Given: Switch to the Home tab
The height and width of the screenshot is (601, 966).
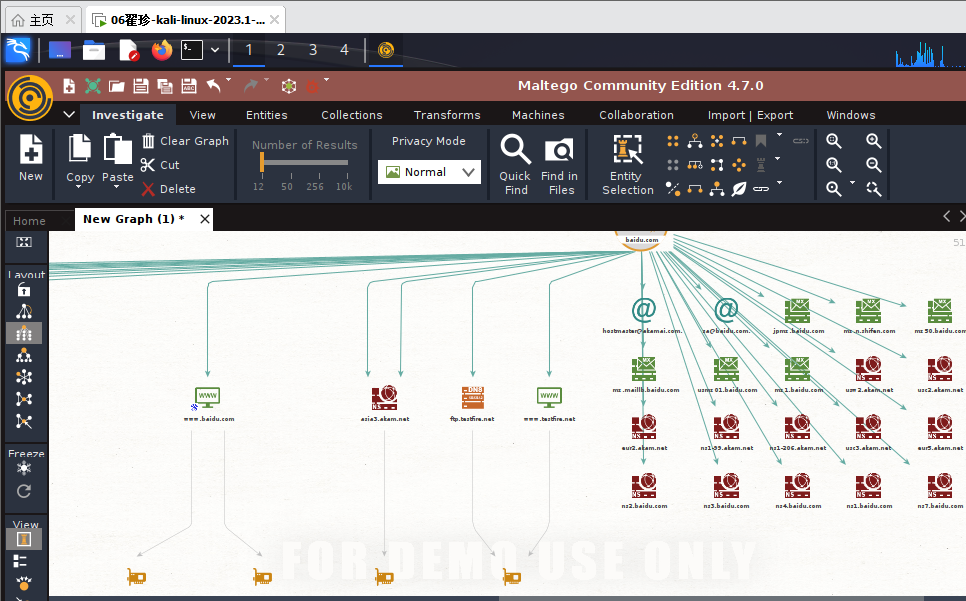Looking at the screenshot, I should [30, 220].
